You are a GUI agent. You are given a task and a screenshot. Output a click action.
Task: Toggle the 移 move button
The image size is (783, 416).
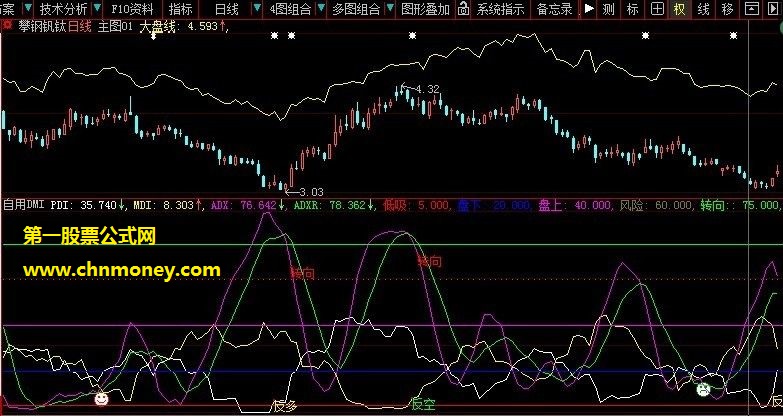point(728,8)
